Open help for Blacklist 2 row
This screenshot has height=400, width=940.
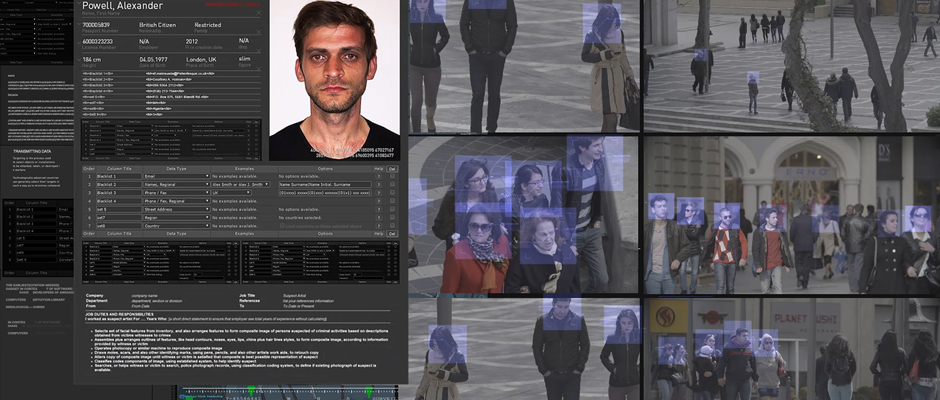378,185
